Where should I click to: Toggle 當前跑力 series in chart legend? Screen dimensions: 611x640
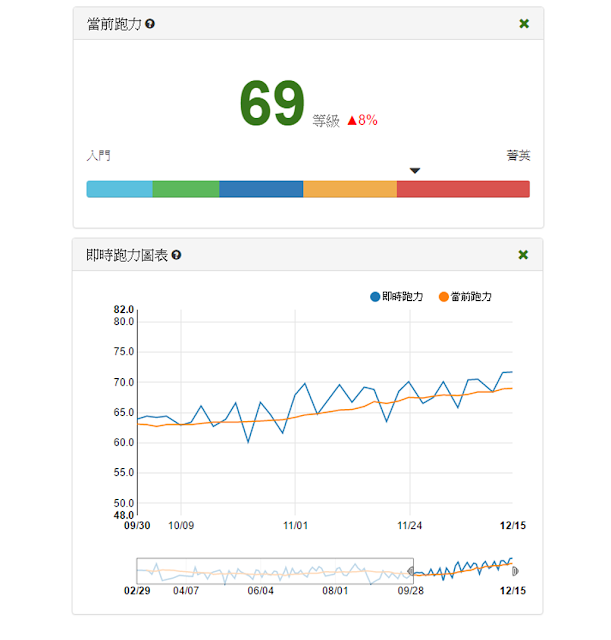coord(465,297)
